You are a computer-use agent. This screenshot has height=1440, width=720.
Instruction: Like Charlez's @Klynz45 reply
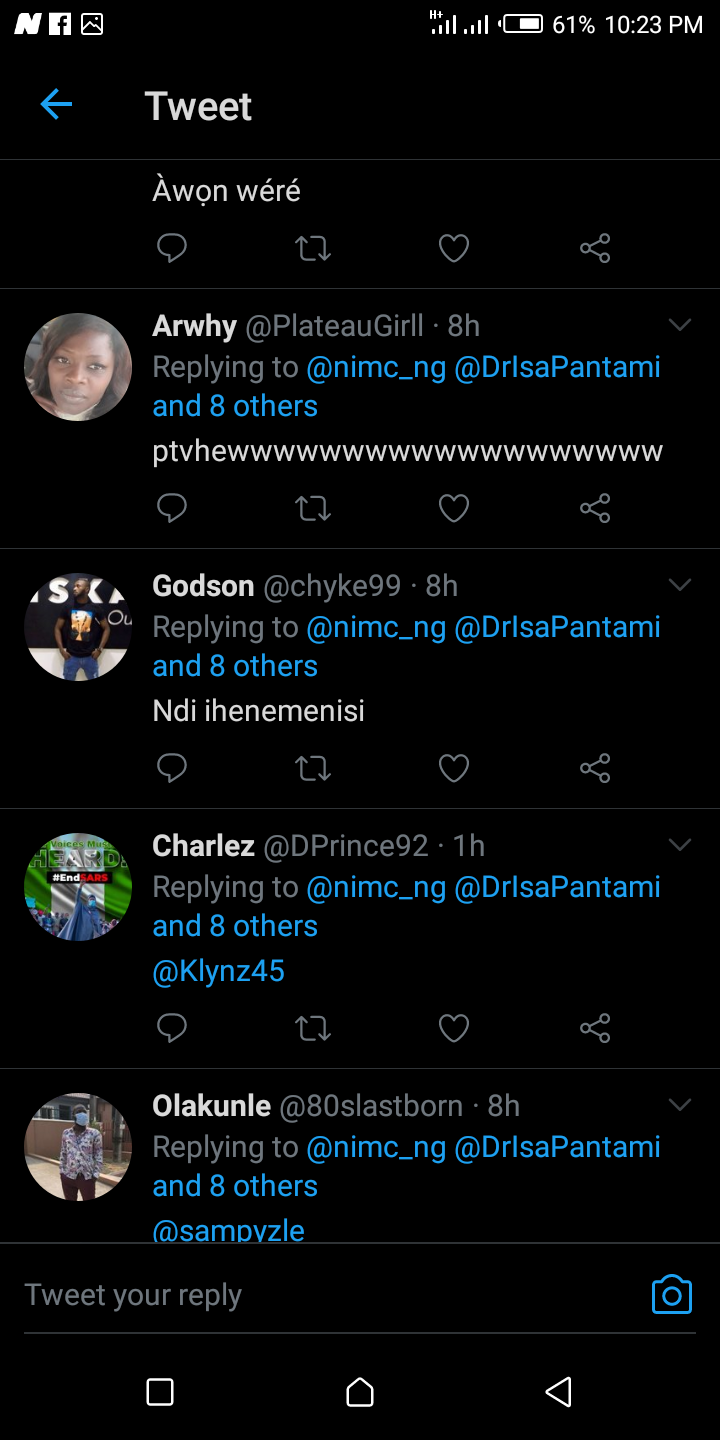(454, 1028)
